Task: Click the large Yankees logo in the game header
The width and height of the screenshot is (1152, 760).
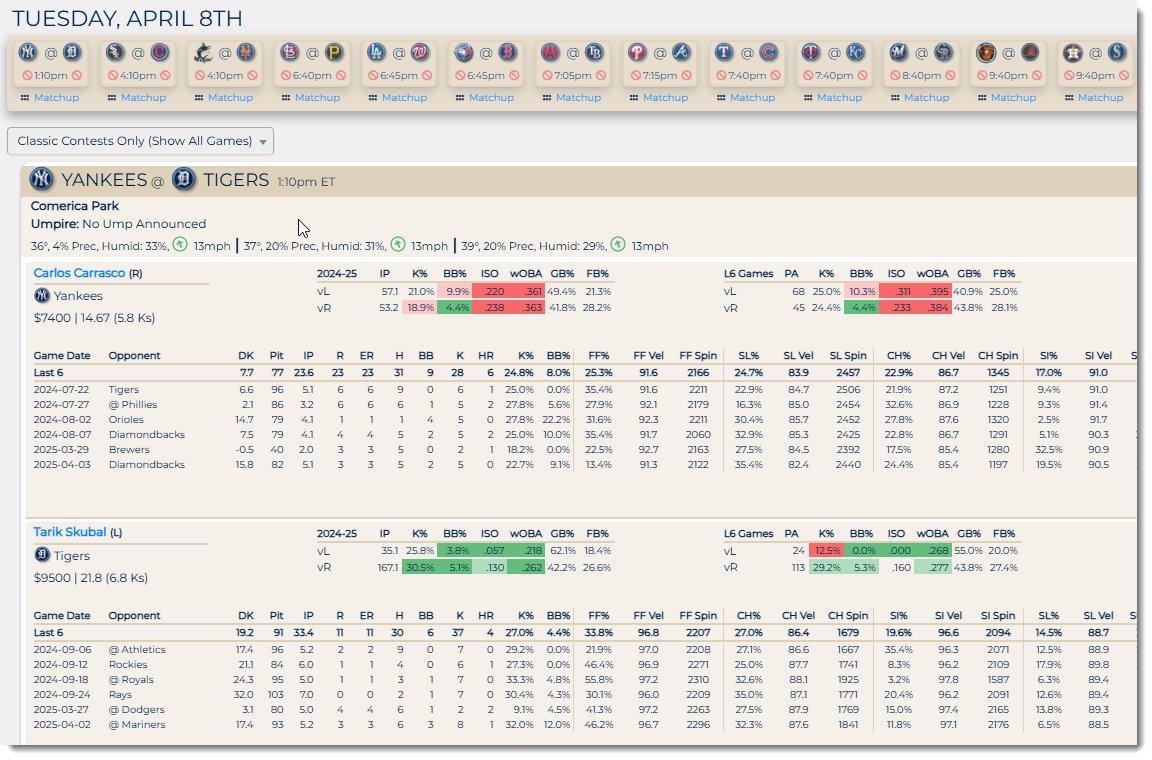Action: (42, 179)
